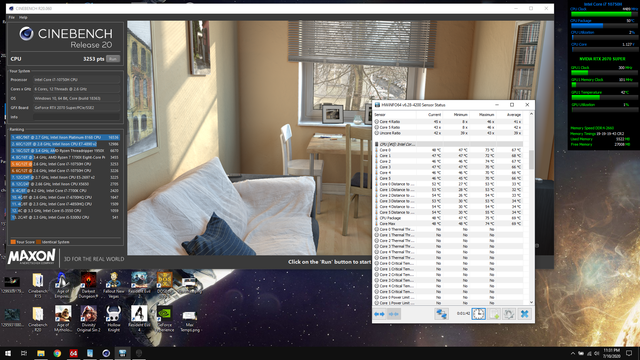Open the notification center icon
This screenshot has height=360, width=640.
(x=629, y=353)
